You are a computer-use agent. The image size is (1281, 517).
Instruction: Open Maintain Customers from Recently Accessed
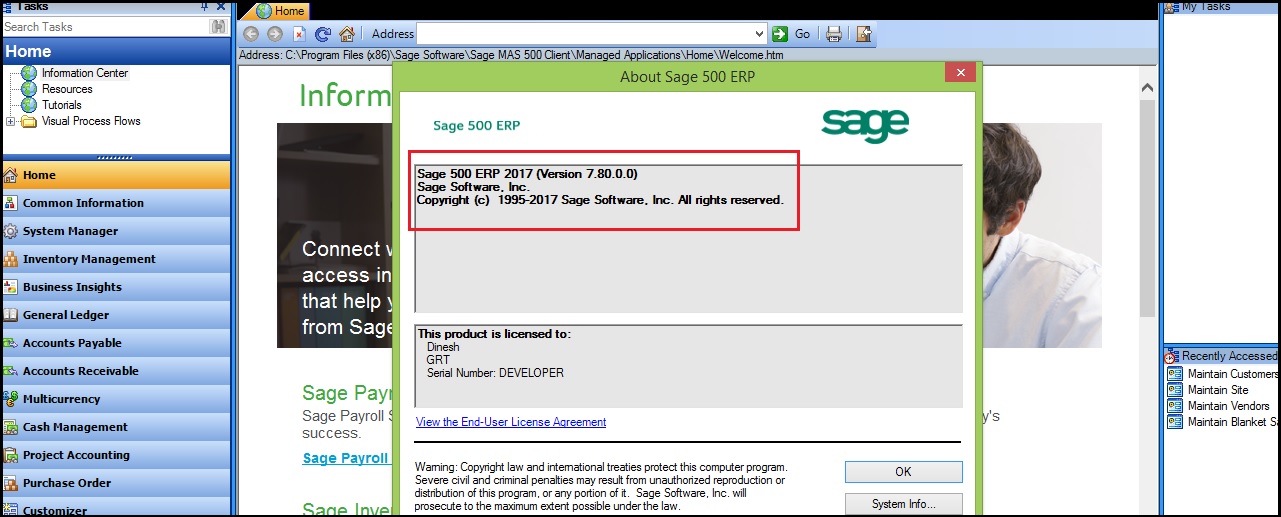click(x=1231, y=374)
